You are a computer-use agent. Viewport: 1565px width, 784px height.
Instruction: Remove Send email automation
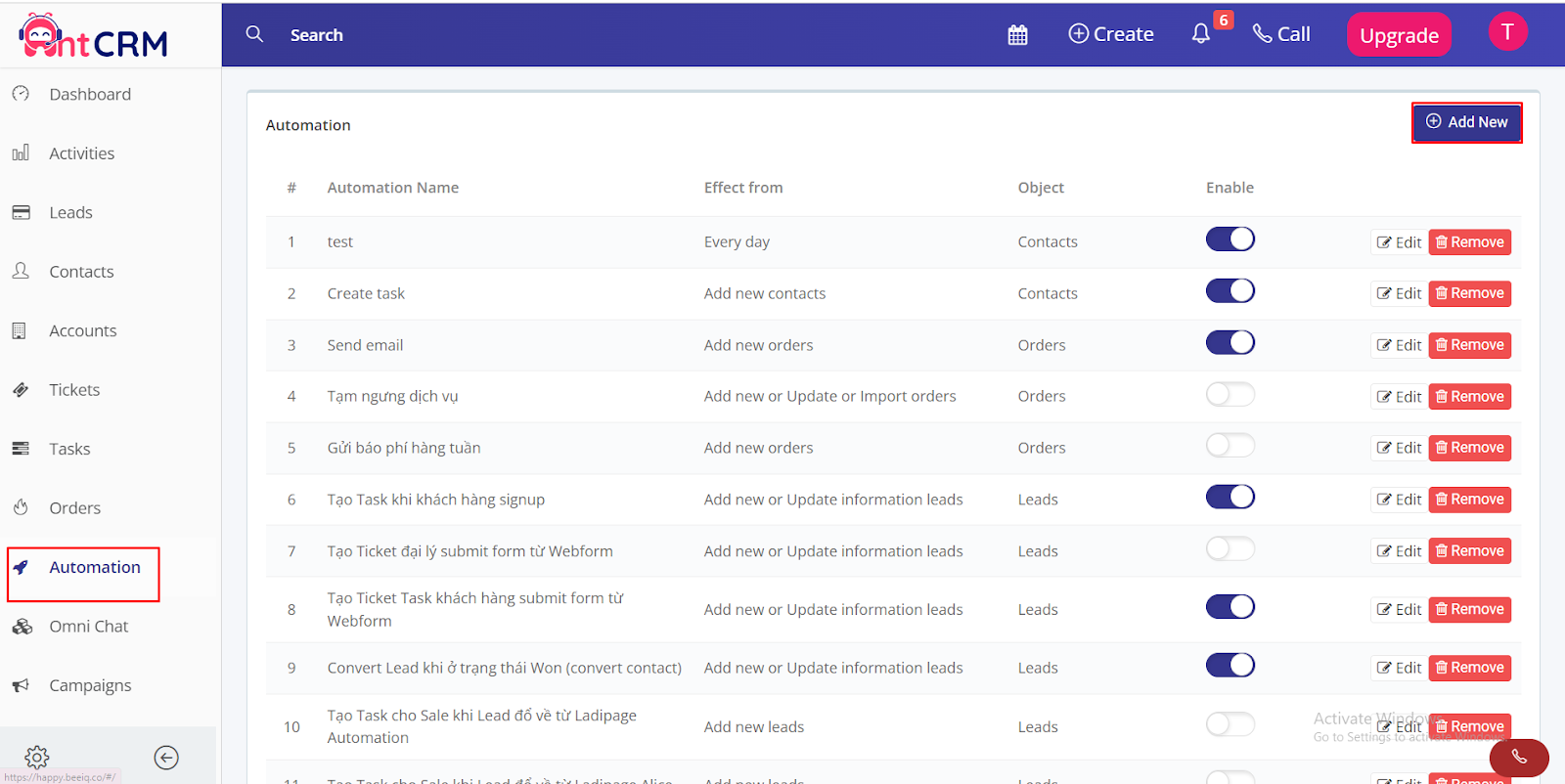[x=1469, y=345]
